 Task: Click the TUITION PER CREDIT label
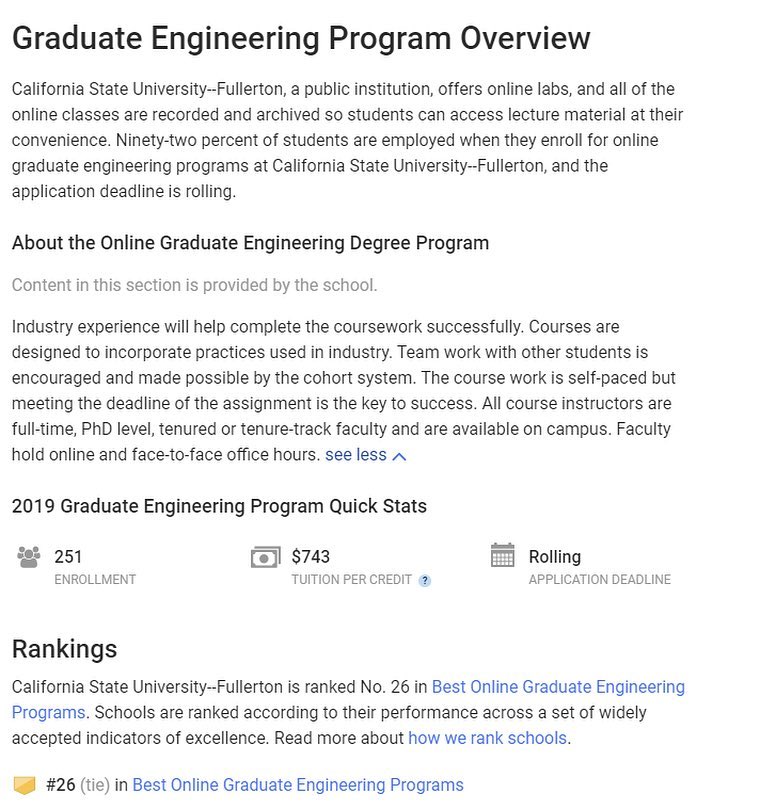[351, 580]
